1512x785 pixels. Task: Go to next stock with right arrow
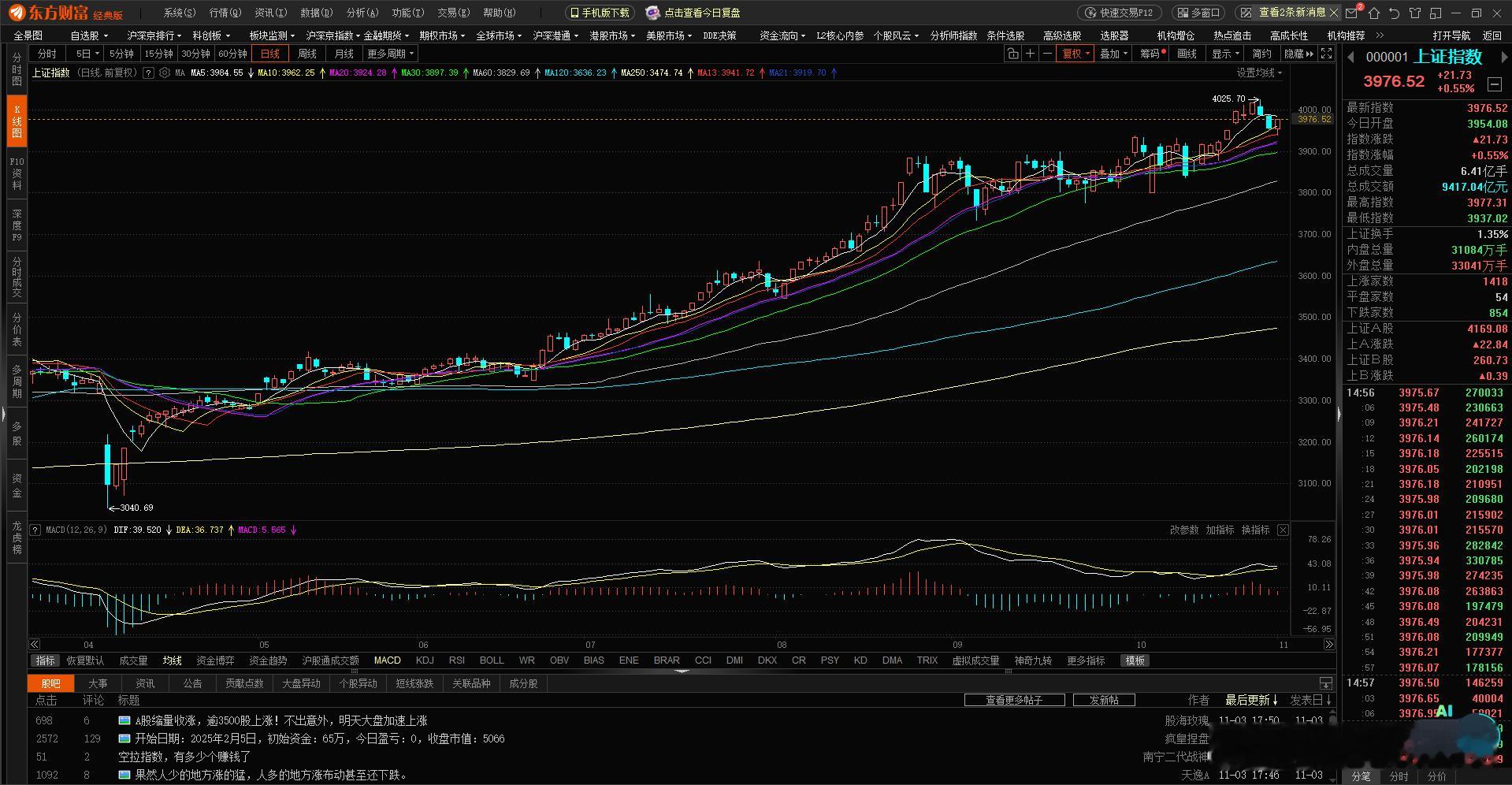[x=1503, y=57]
